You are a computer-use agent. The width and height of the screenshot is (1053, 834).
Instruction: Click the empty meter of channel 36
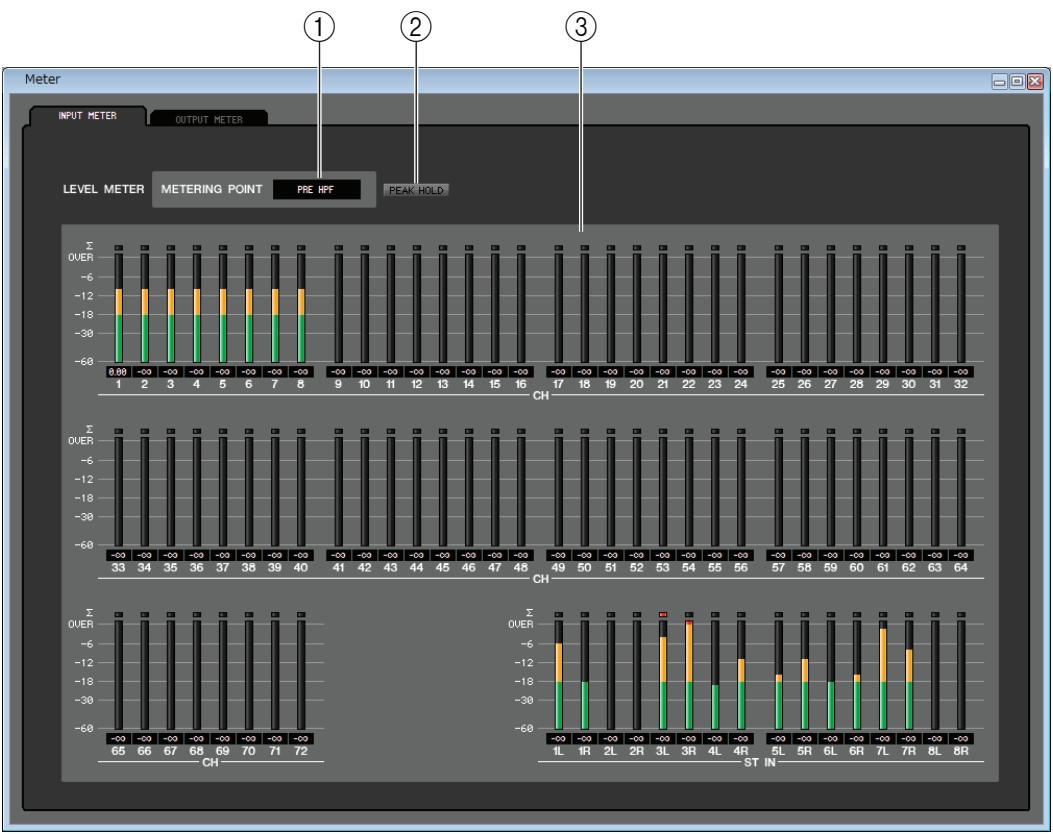click(x=197, y=492)
